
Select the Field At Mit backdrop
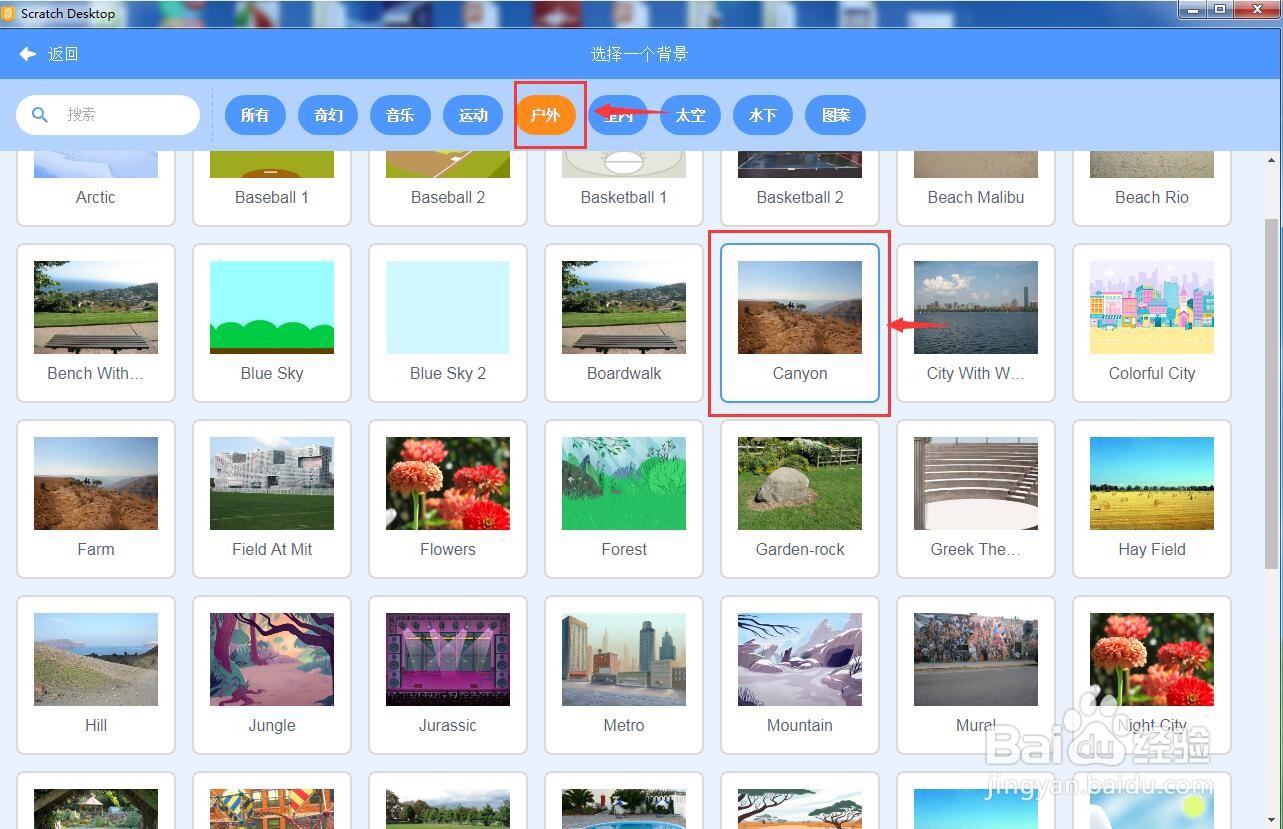(272, 499)
